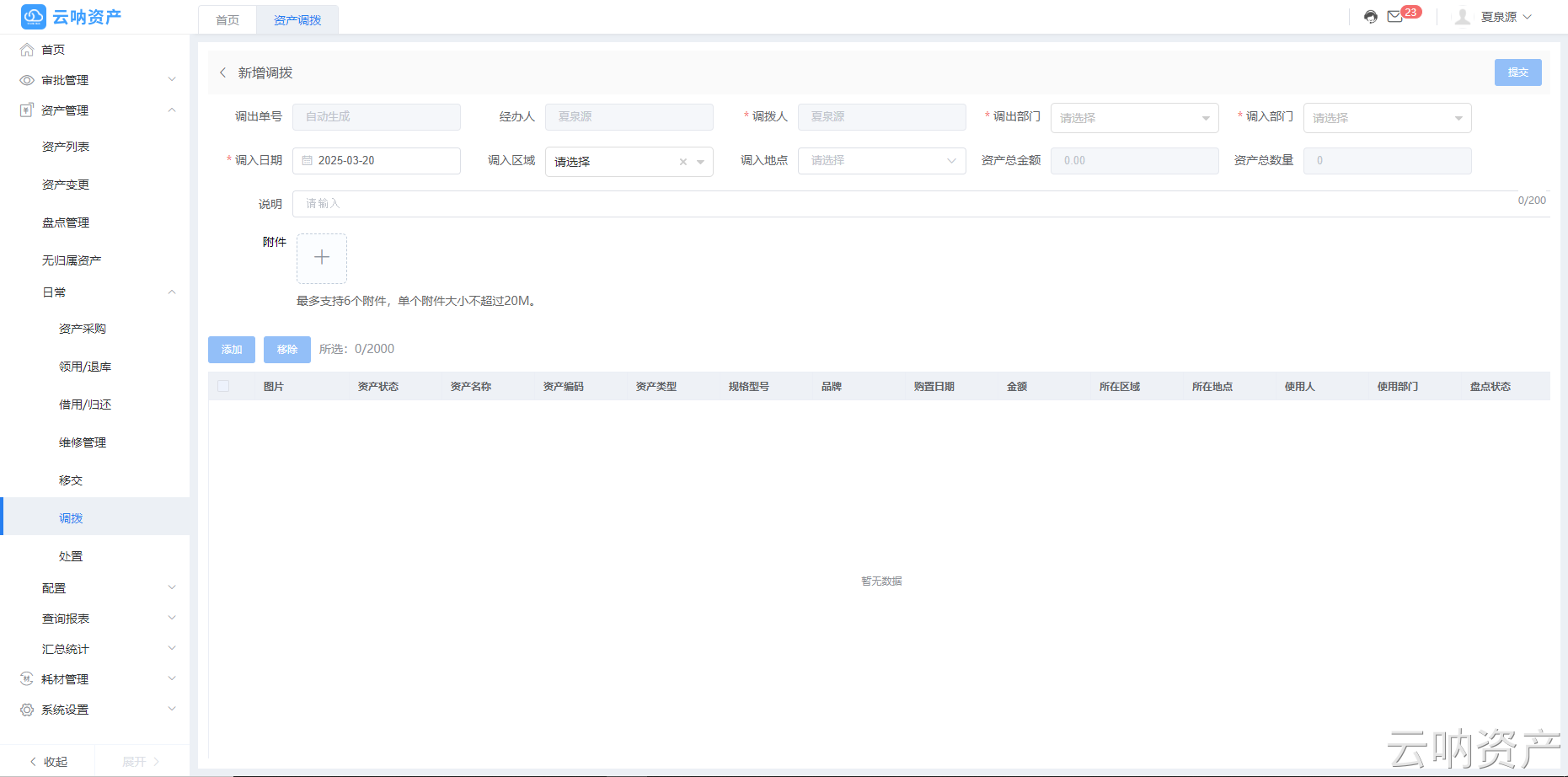This screenshot has width=1568, height=777.
Task: Click the 资产状态 column header
Action: (x=378, y=387)
